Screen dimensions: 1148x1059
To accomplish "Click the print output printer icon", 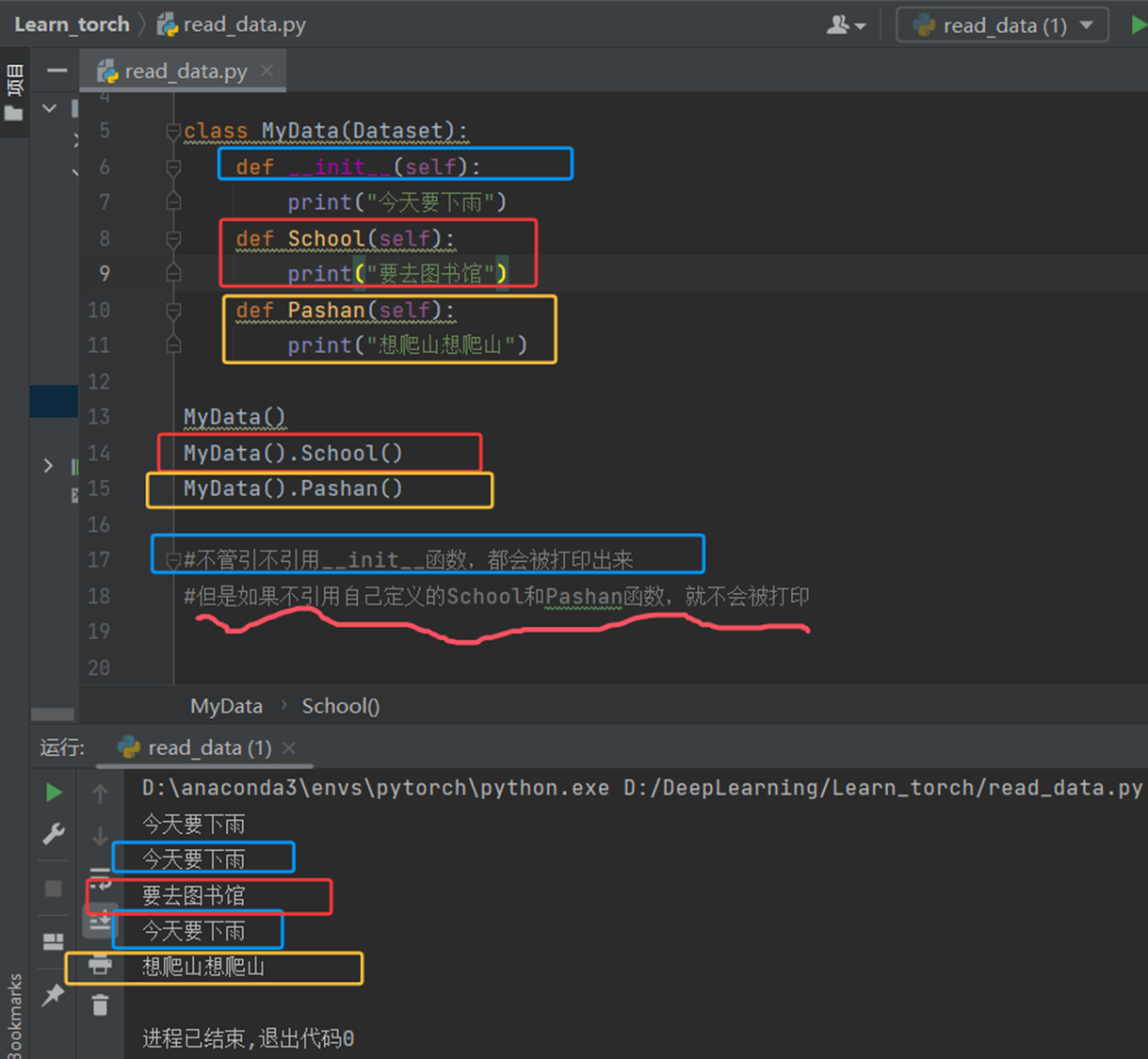I will [x=100, y=965].
